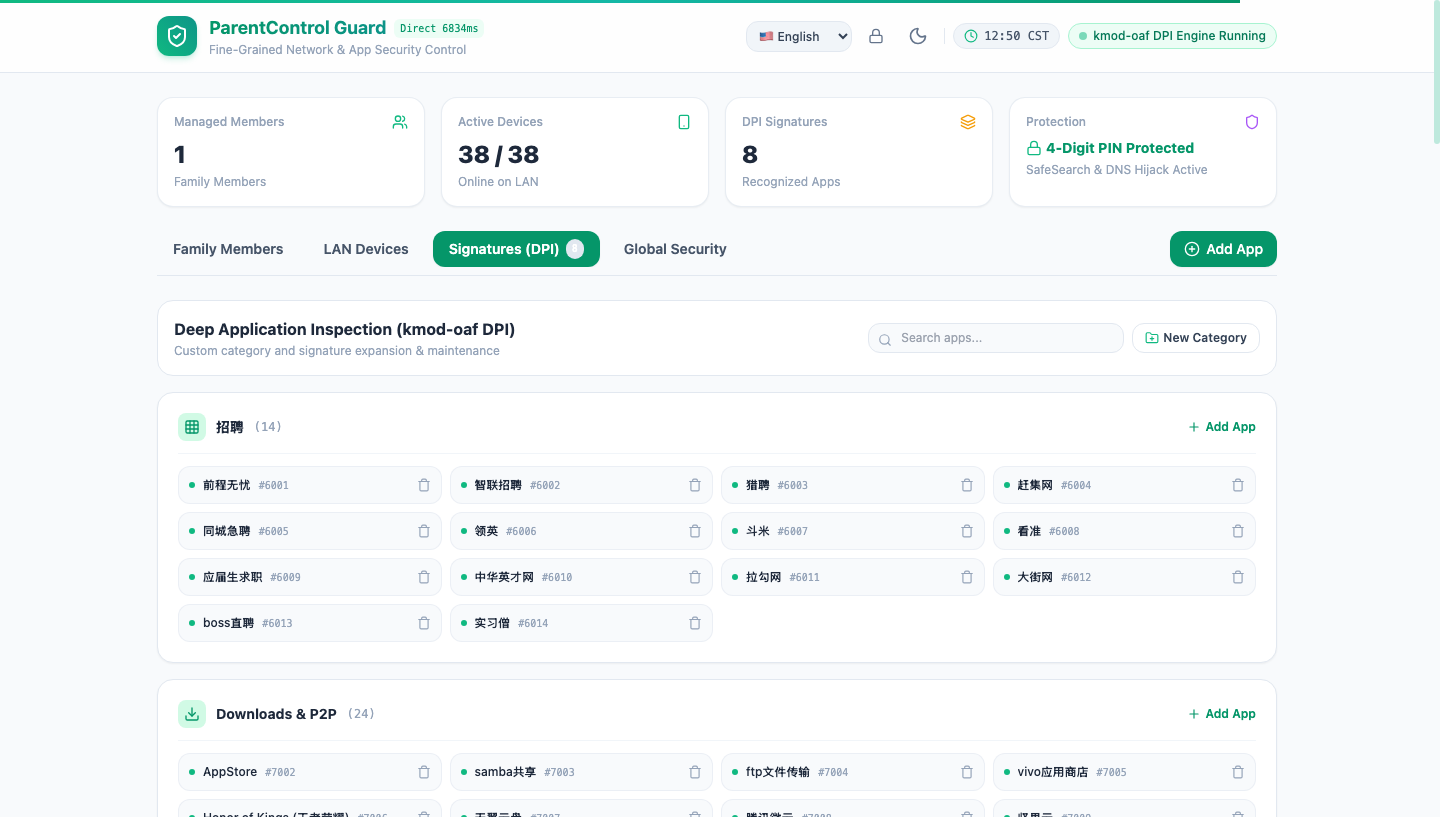The image size is (1440, 817).
Task: Click the download icon beside Downloads & P2P
Action: point(192,714)
